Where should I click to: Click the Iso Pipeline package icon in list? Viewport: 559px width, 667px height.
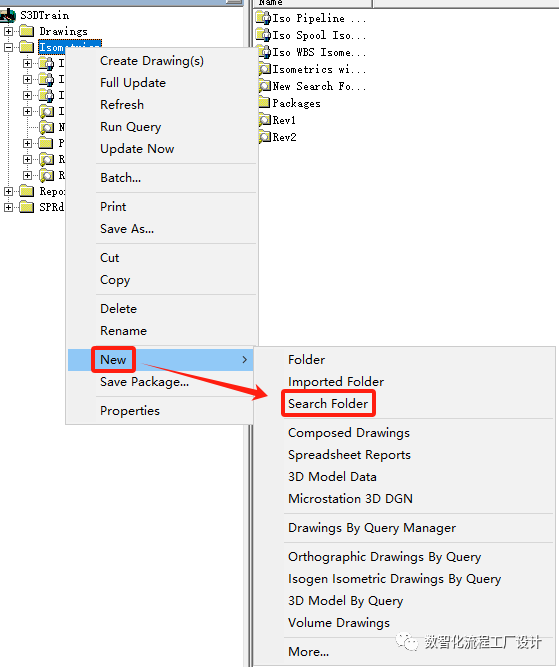click(263, 18)
